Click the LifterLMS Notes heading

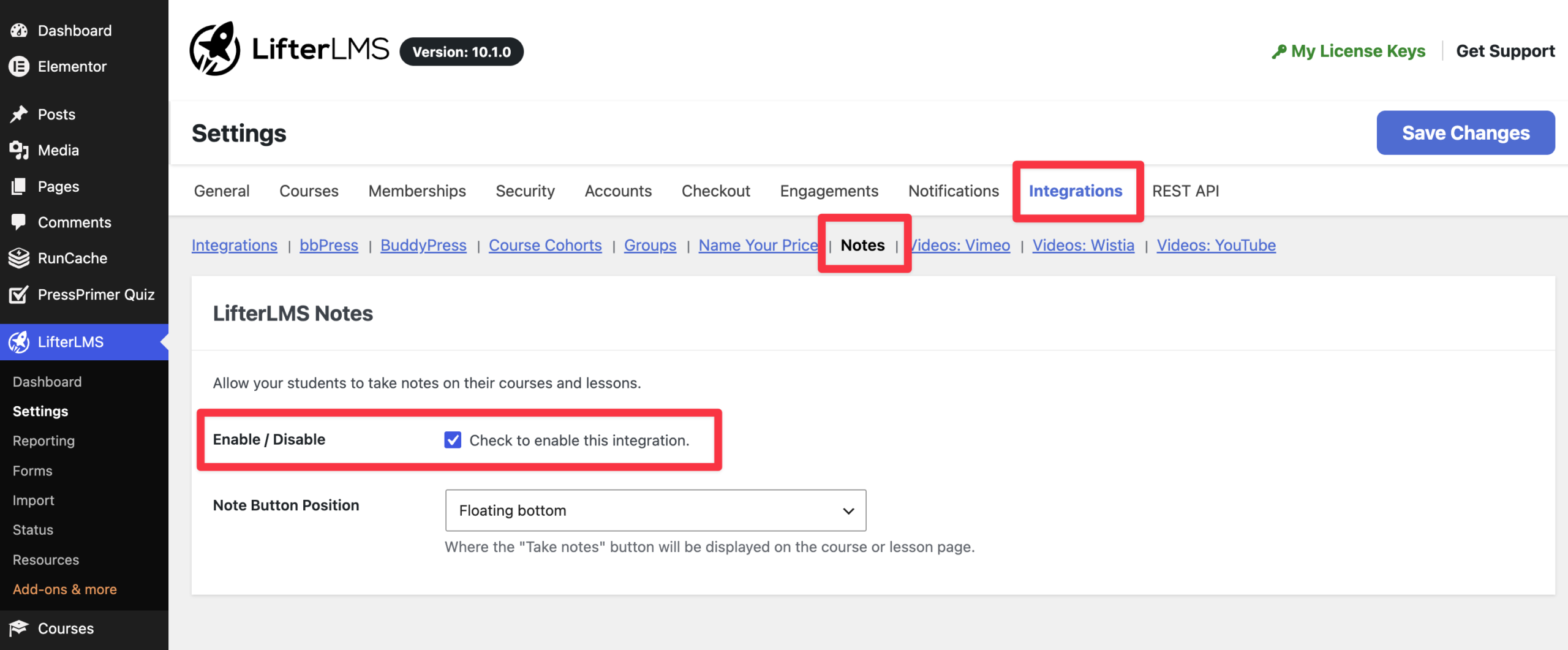pyautogui.click(x=293, y=313)
